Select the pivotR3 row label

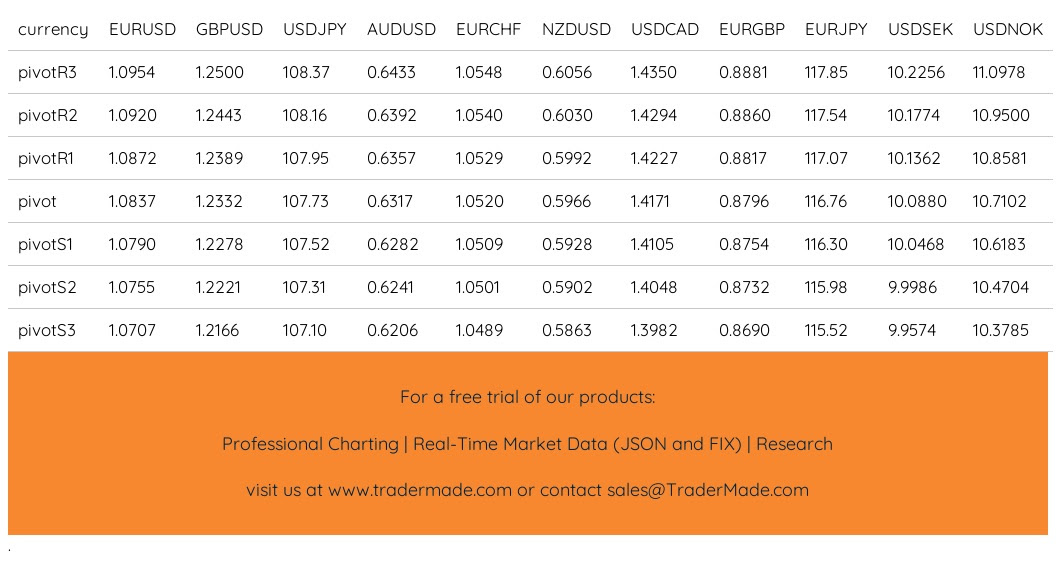[47, 73]
